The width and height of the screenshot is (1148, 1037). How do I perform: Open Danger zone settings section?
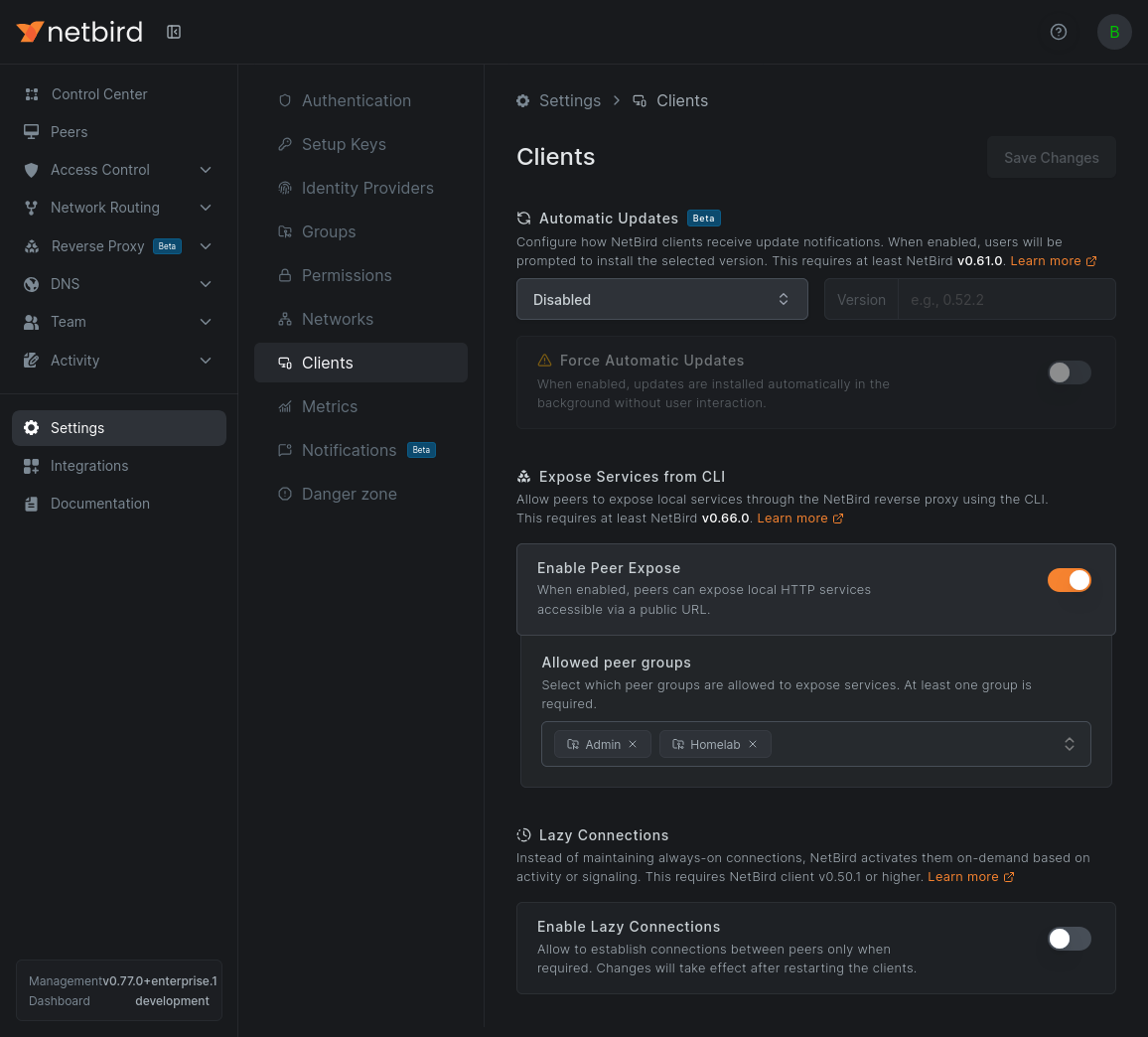[360, 494]
